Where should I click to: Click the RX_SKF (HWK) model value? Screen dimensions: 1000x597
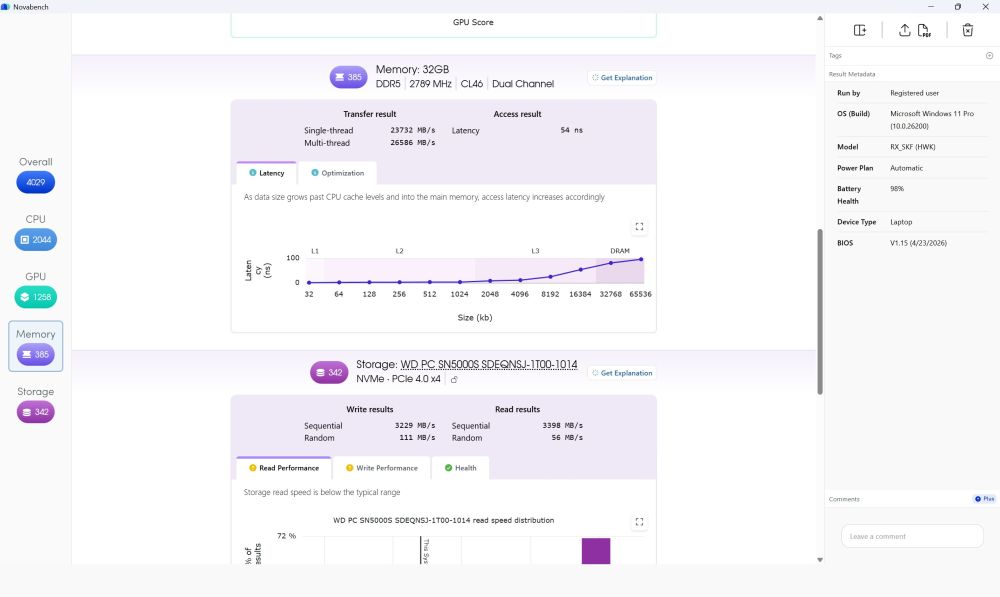(913, 147)
